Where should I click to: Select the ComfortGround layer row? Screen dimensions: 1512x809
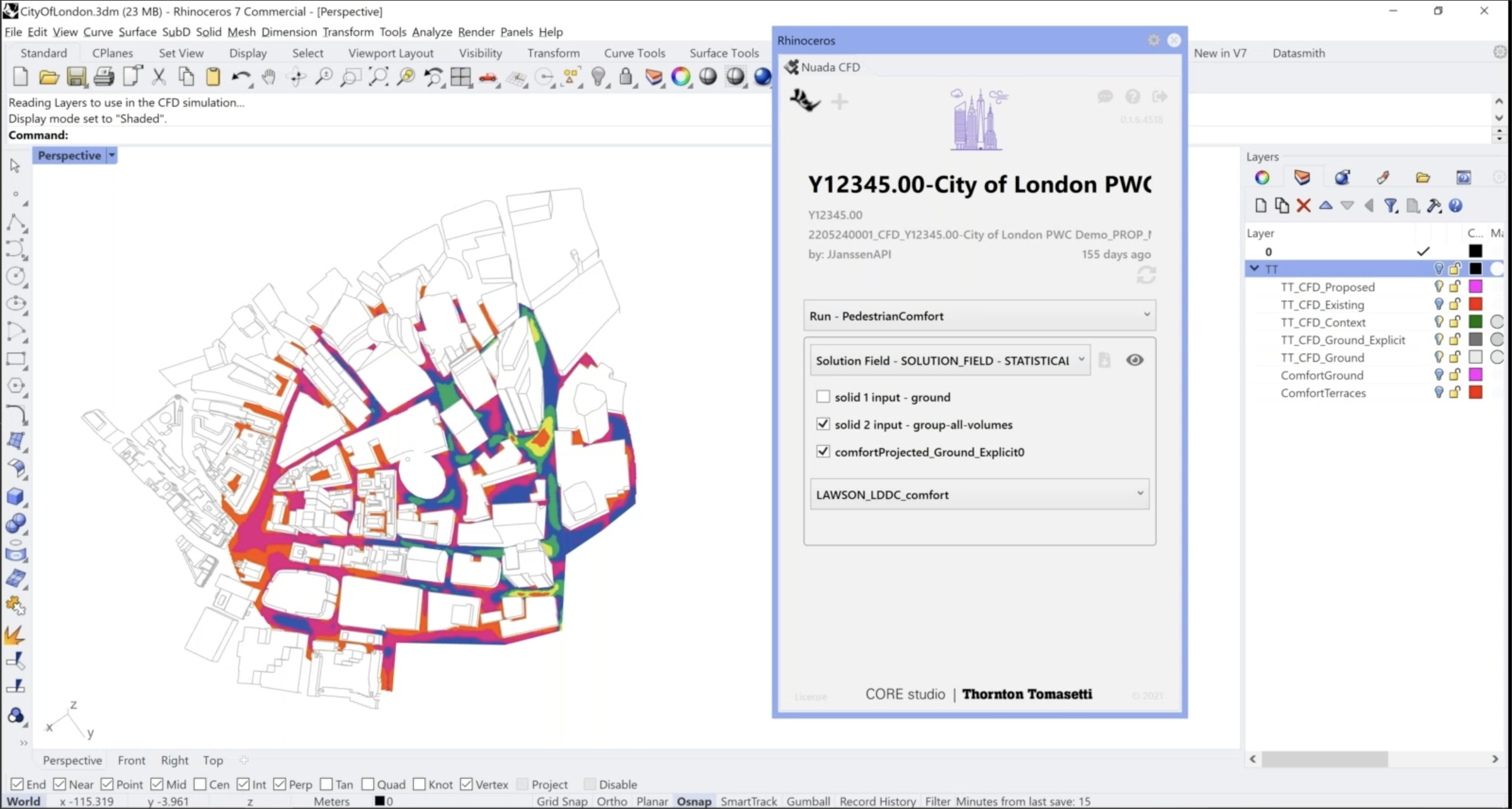(1373, 375)
